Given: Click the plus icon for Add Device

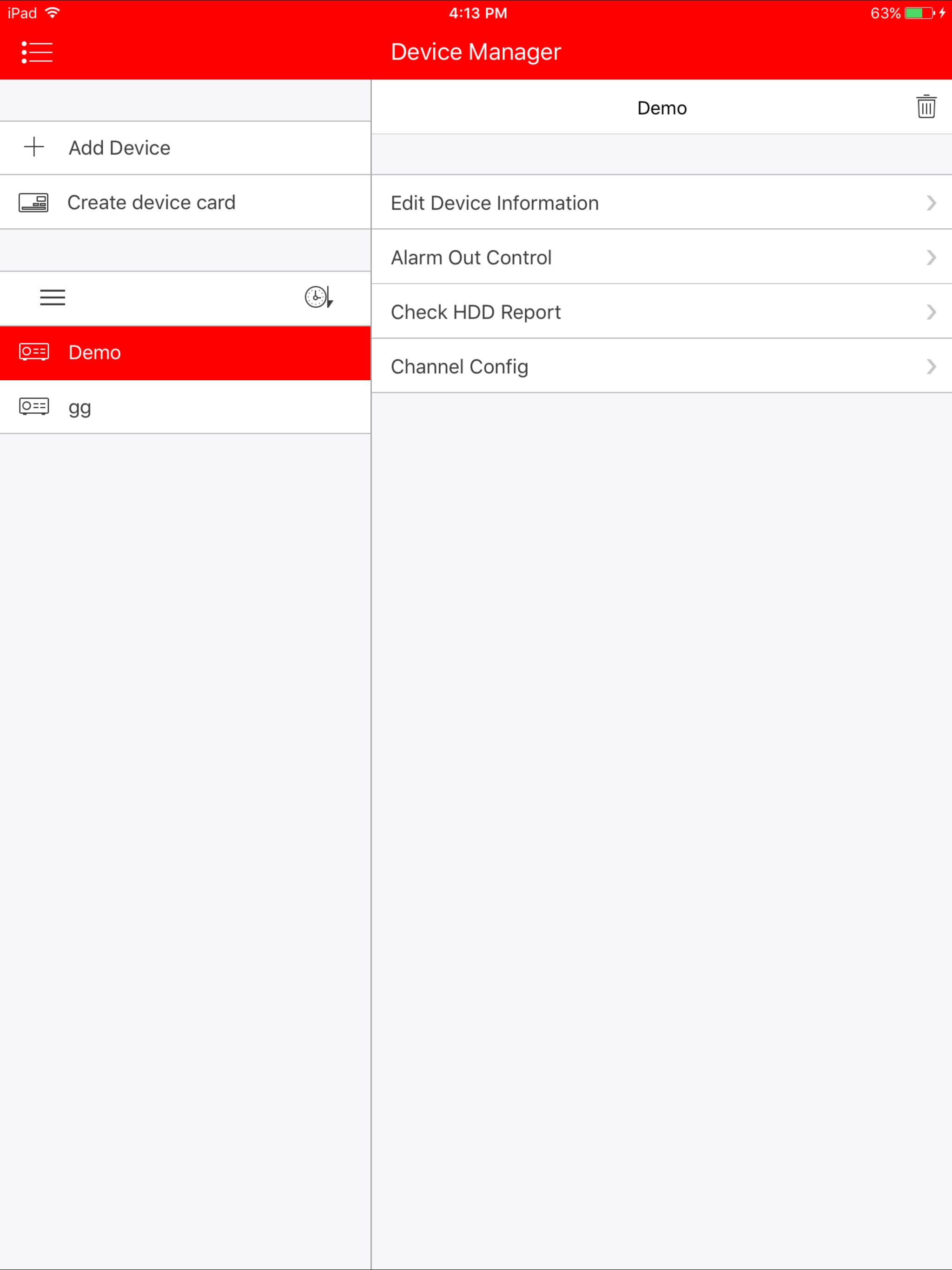Looking at the screenshot, I should pyautogui.click(x=34, y=147).
